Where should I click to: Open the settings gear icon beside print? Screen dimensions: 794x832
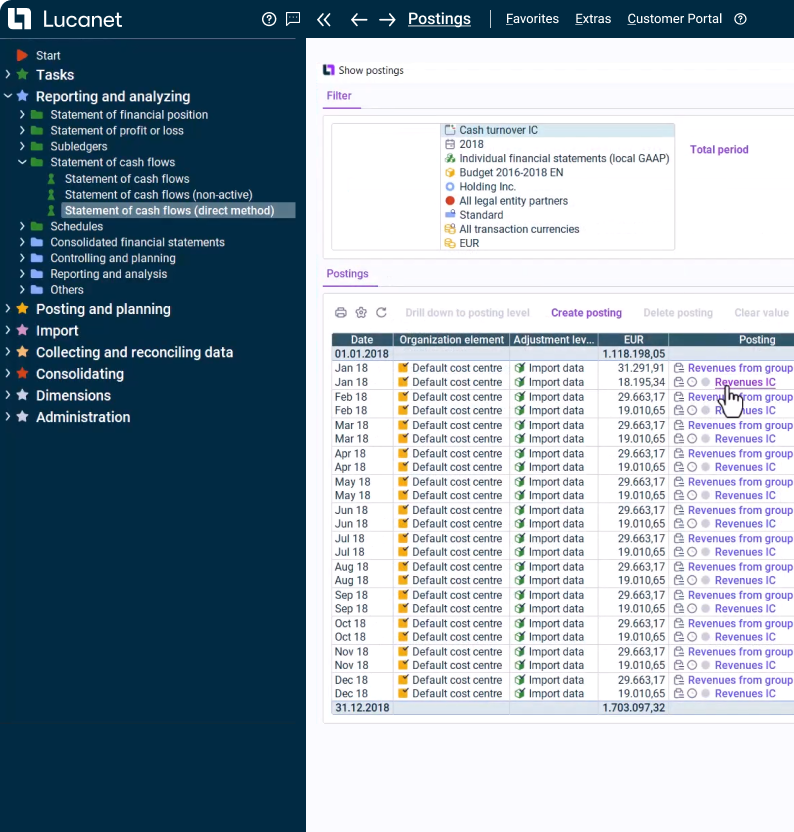361,313
